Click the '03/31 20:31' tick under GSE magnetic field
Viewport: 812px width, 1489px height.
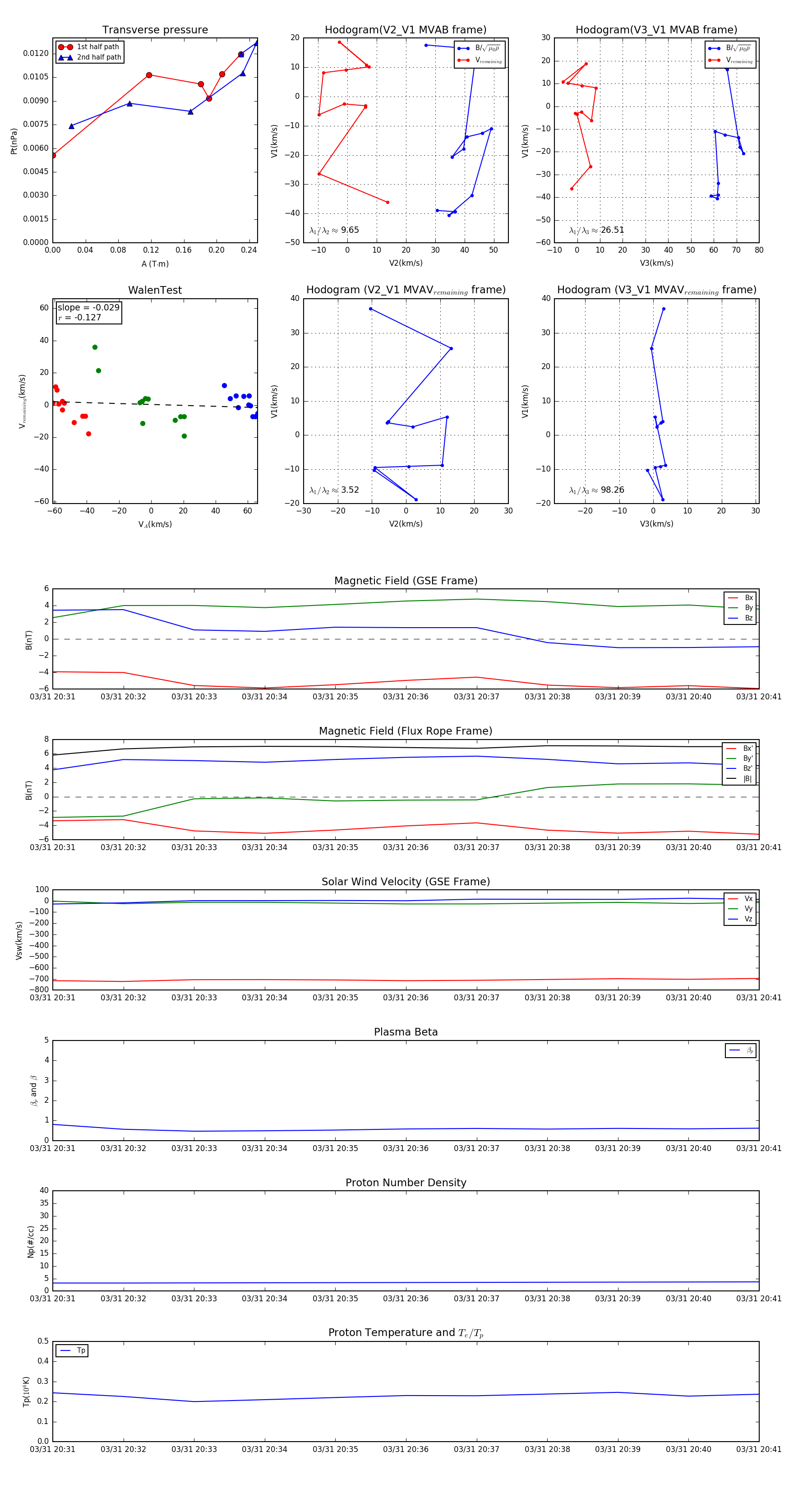click(x=53, y=697)
